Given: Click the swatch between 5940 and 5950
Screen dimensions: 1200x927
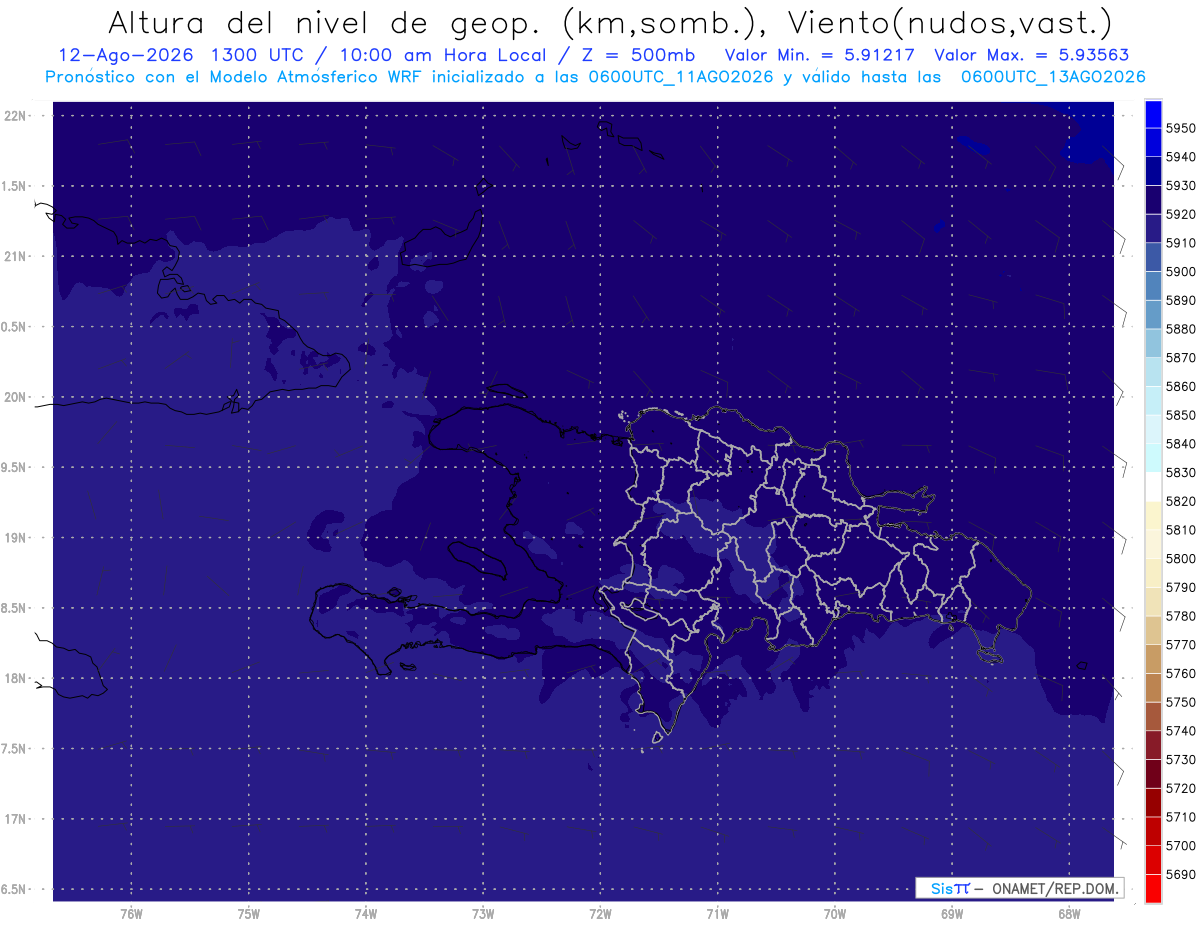Looking at the screenshot, I should (1153, 141).
